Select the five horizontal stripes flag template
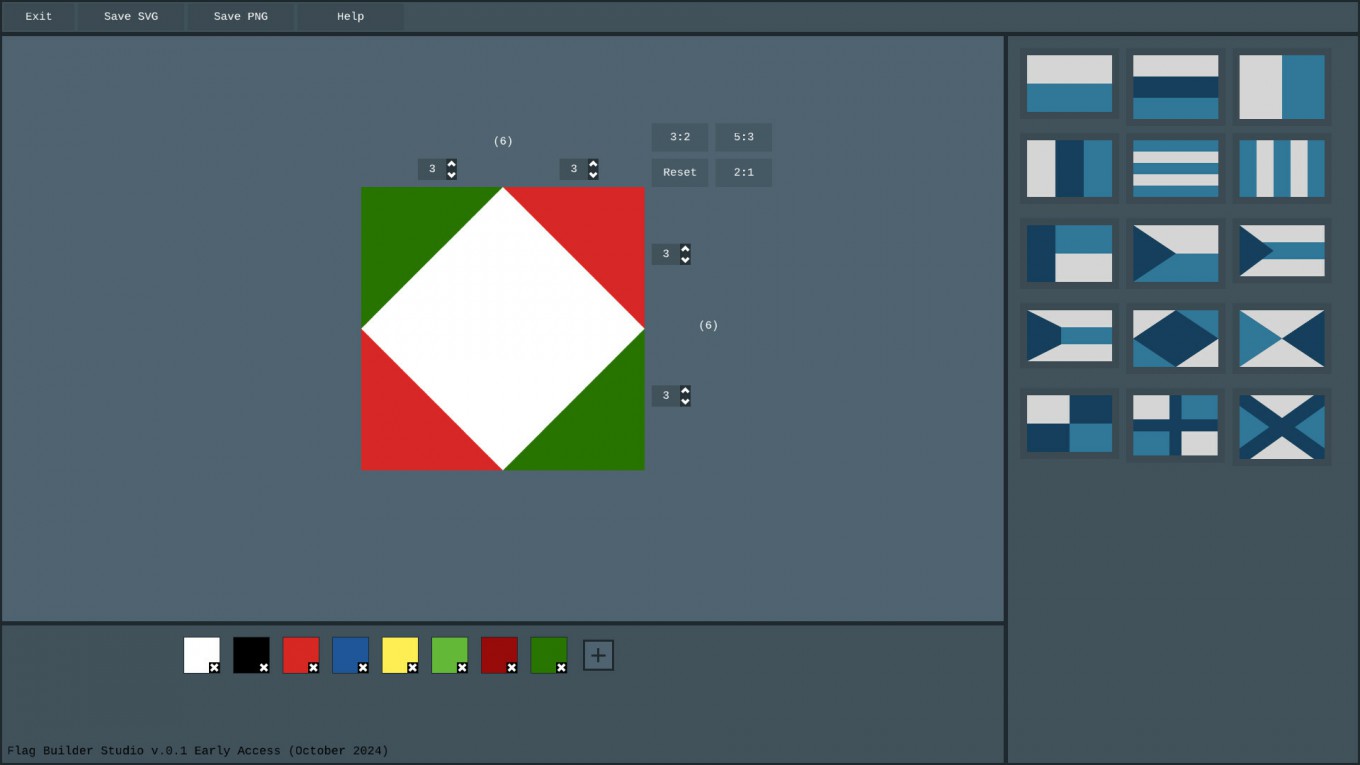This screenshot has width=1360, height=765. pyautogui.click(x=1175, y=168)
